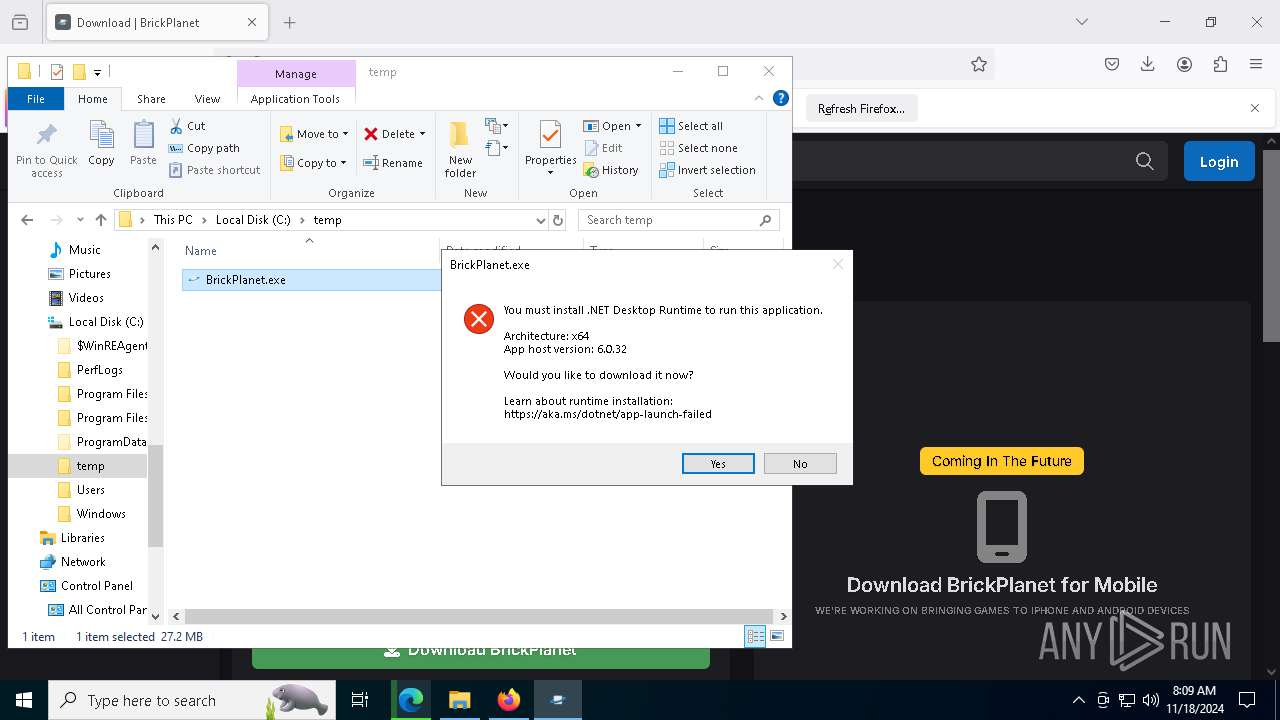Refresh the temp folder view
The width and height of the screenshot is (1280, 720).
coord(558,220)
